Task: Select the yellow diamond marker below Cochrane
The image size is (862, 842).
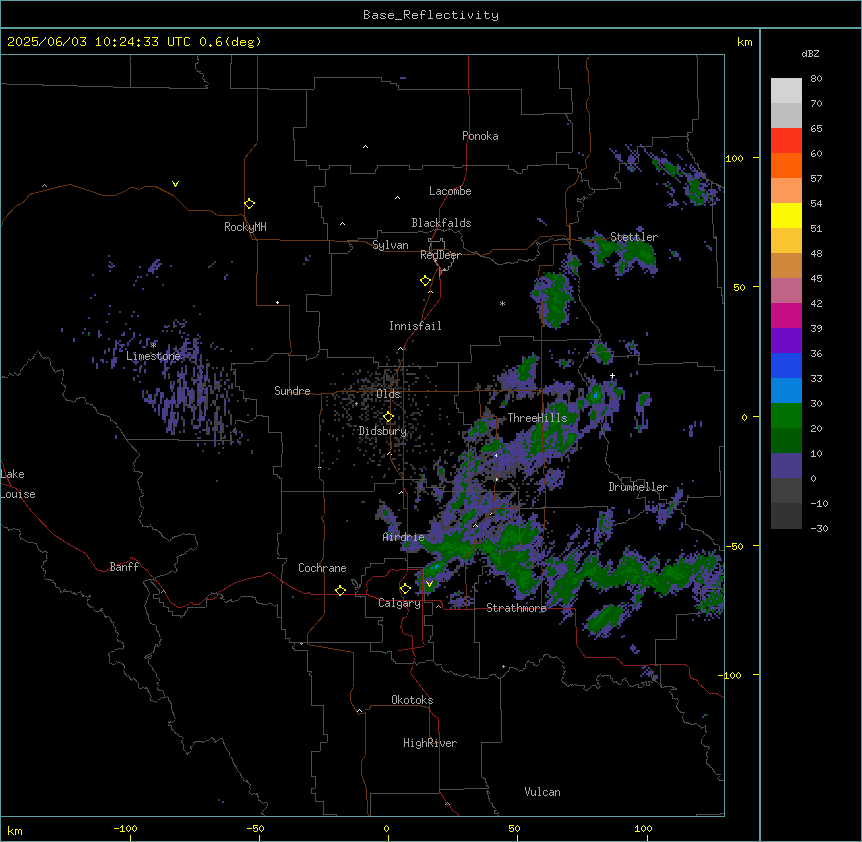Action: tap(340, 590)
